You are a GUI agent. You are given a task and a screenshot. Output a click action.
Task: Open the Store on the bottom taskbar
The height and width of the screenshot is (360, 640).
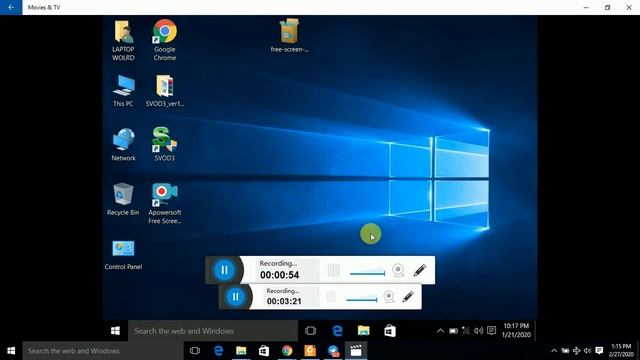(x=264, y=351)
